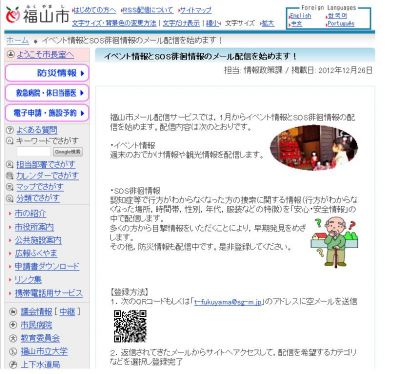400x374 pixels.
Task: Click the t-fukuyama email address link
Action: (x=228, y=302)
